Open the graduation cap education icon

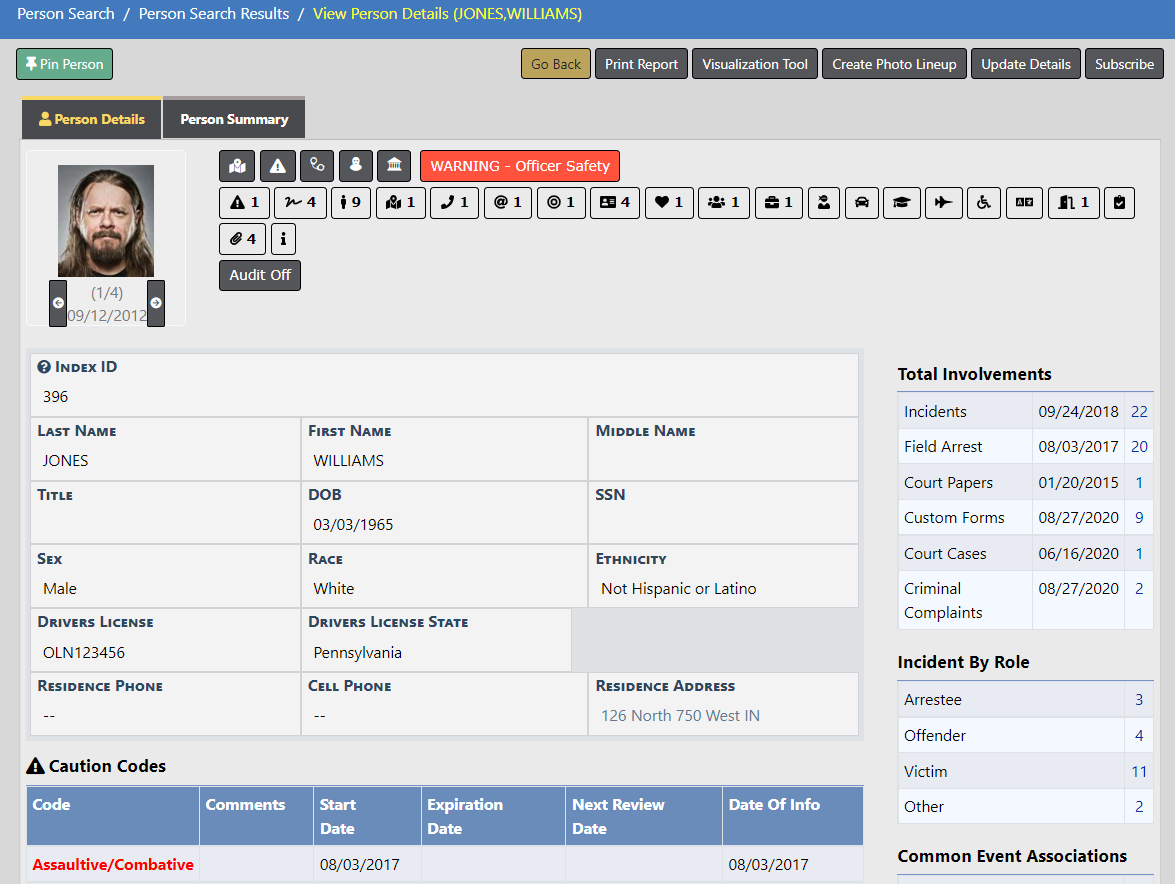(901, 202)
